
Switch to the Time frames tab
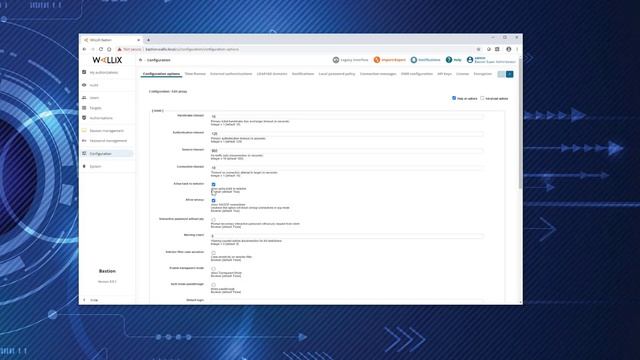pyautogui.click(x=195, y=74)
